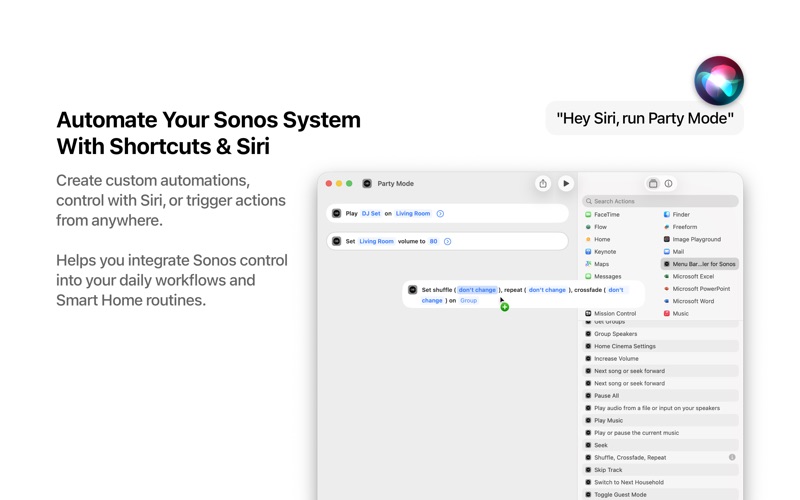This screenshot has height=500, width=800.
Task: Expand options arrow on the Play action
Action: tap(440, 214)
